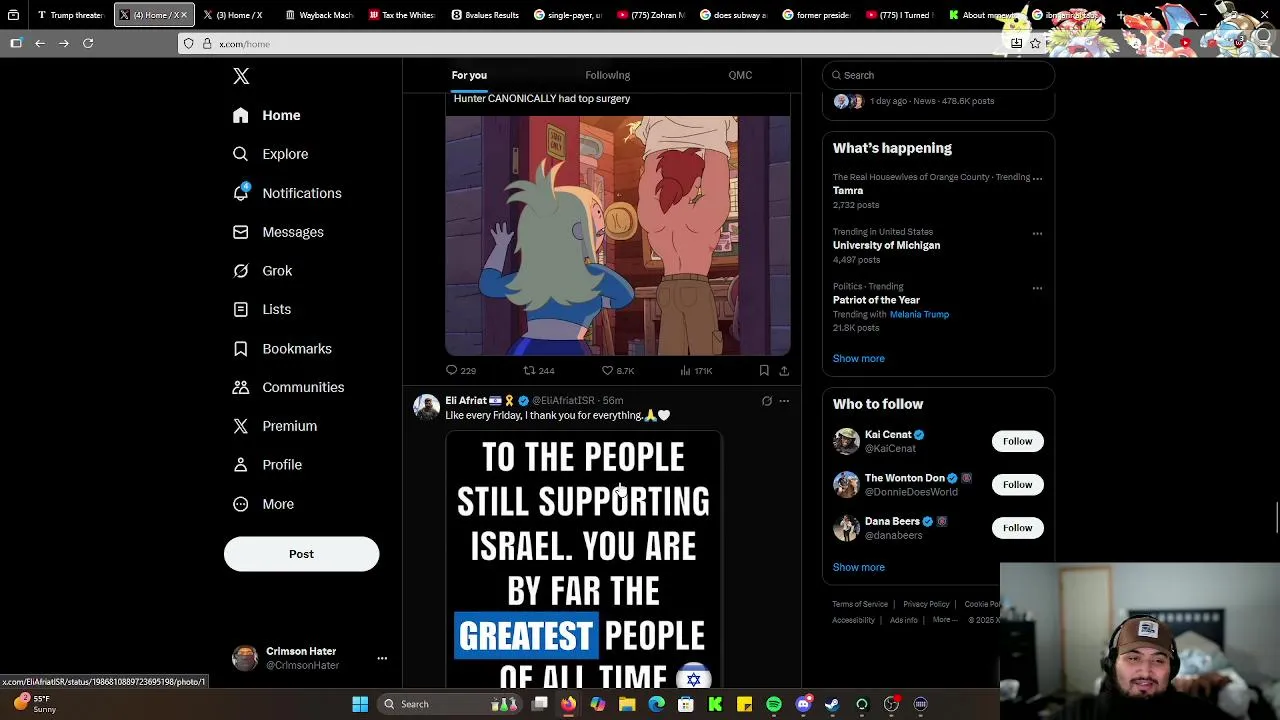Screen dimensions: 1280x720
Task: Open Grok from sidebar
Action: pos(262,271)
